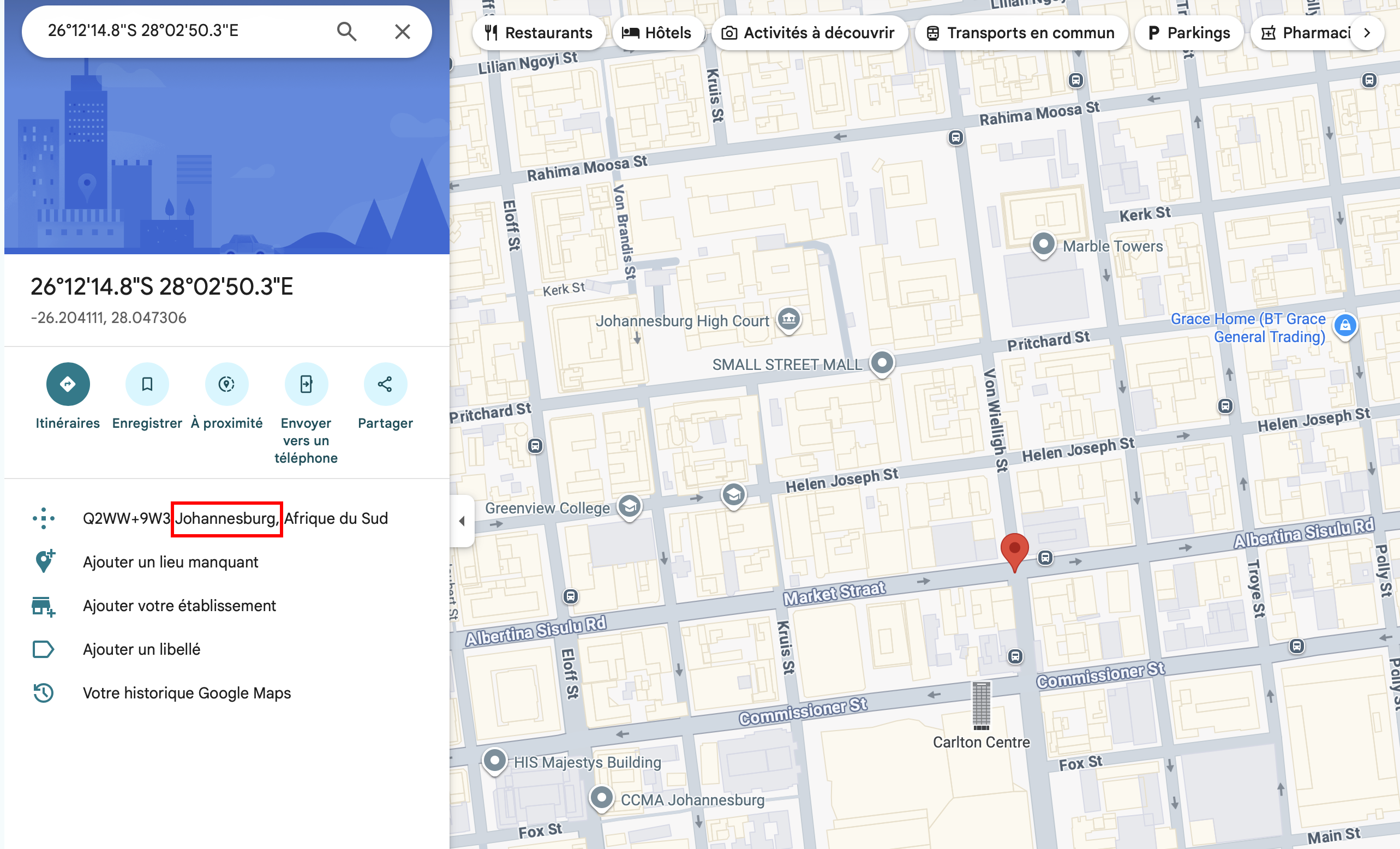
Task: Click the Johannesburg High Court label
Action: 683,321
